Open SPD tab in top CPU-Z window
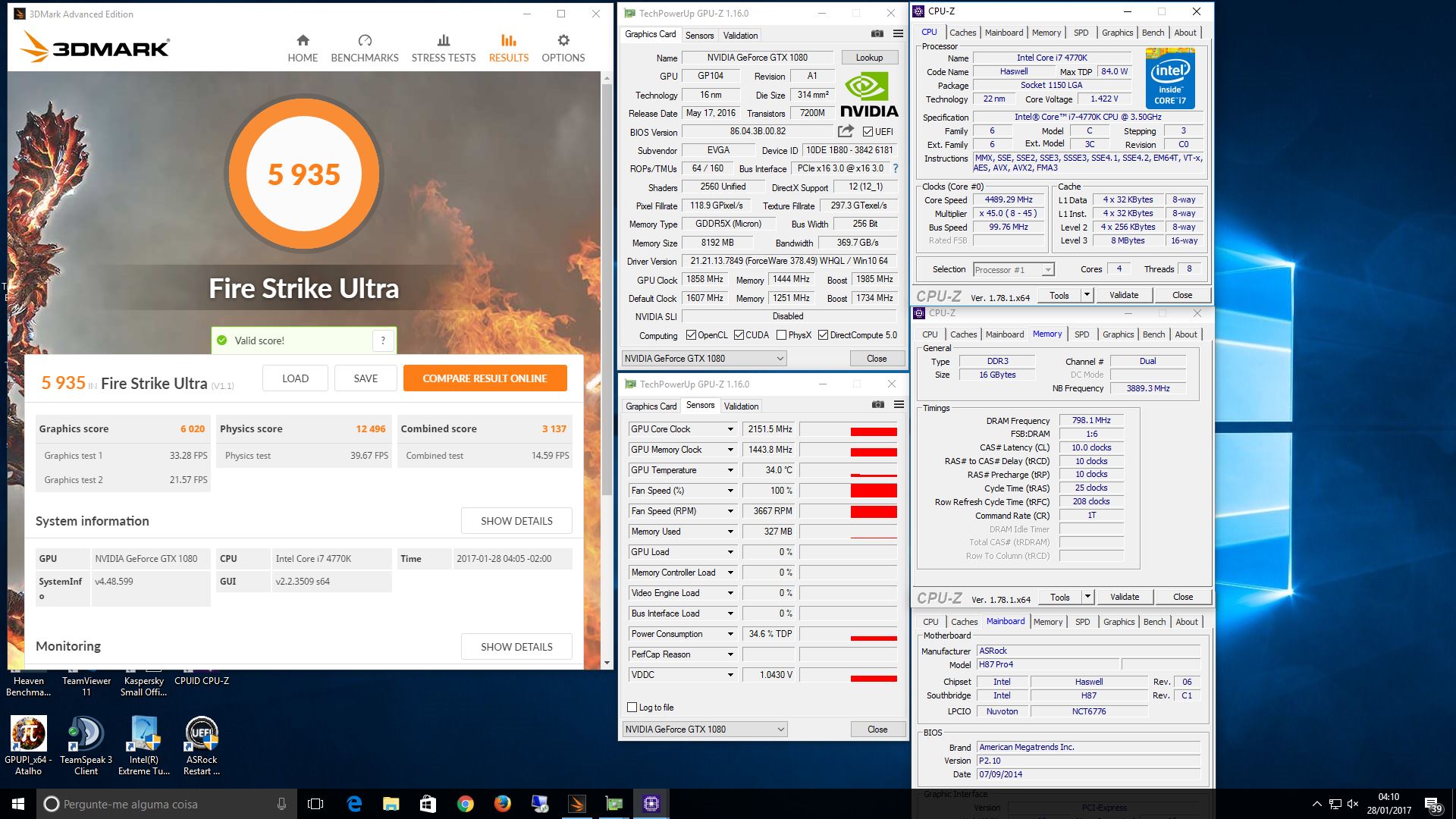This screenshot has height=819, width=1456. click(x=1081, y=33)
